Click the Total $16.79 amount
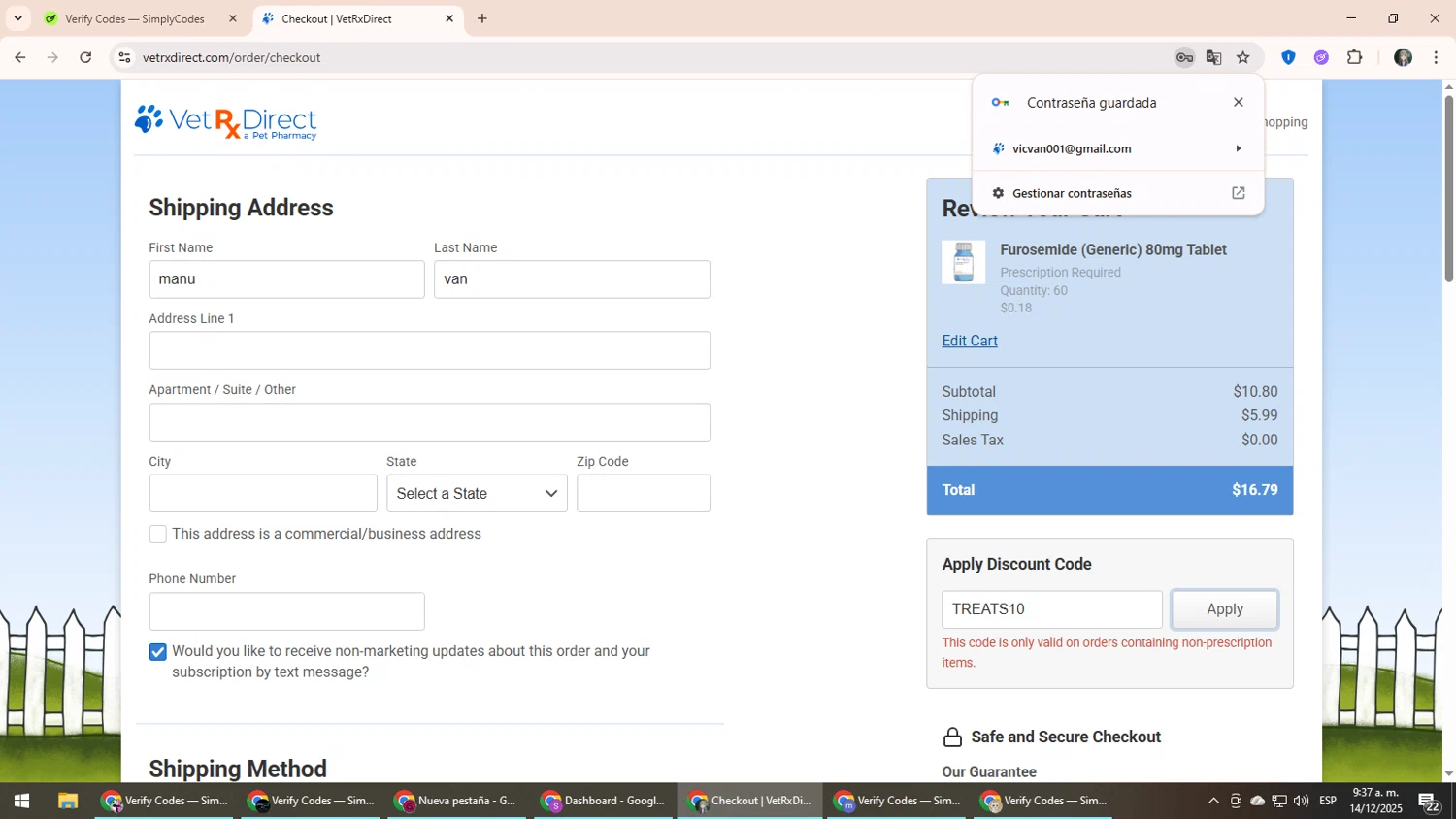1456x819 pixels. click(1254, 490)
